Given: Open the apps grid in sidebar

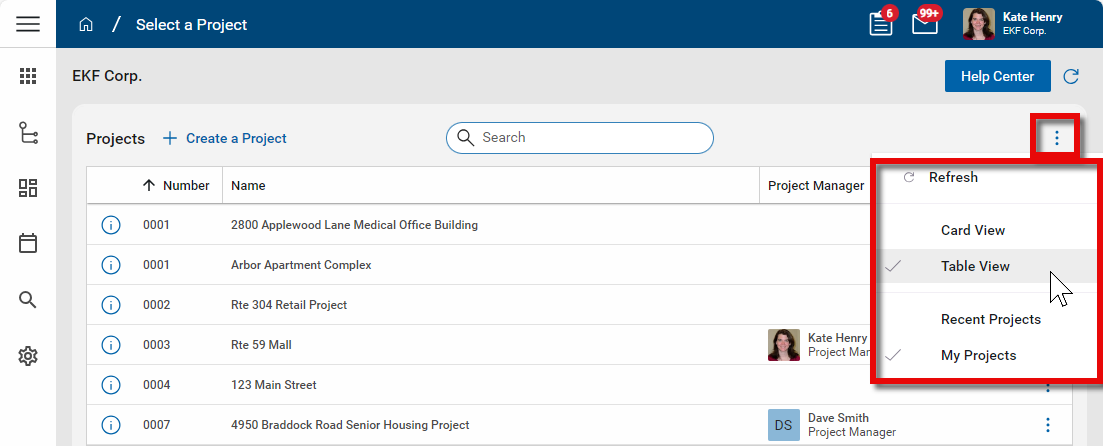Looking at the screenshot, I should [x=28, y=76].
